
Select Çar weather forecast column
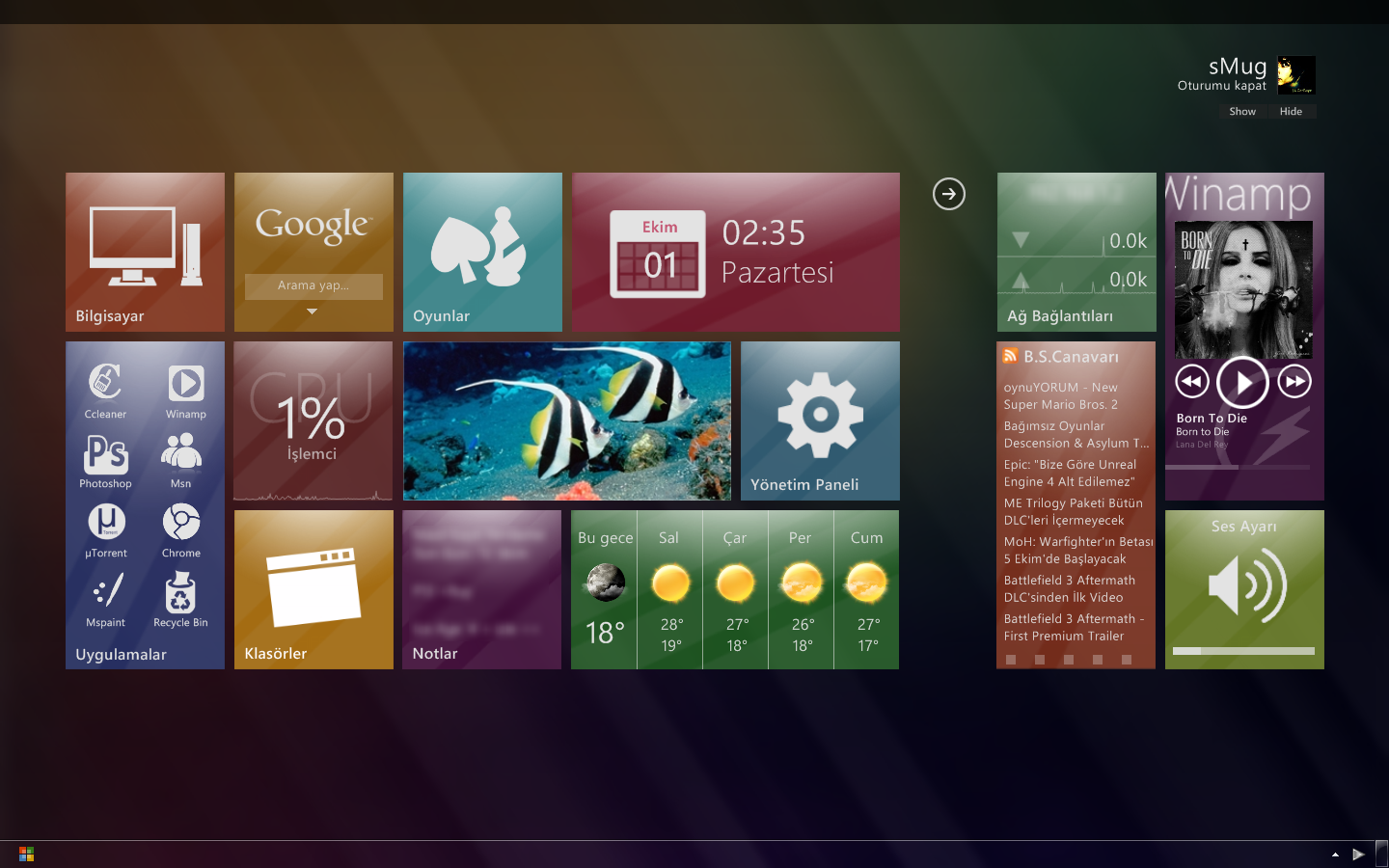pos(736,589)
